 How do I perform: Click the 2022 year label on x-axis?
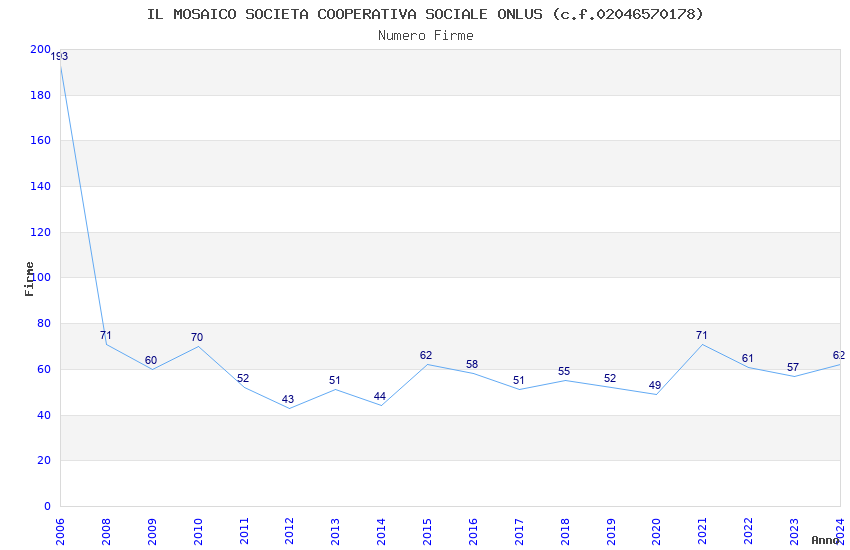coord(748,532)
